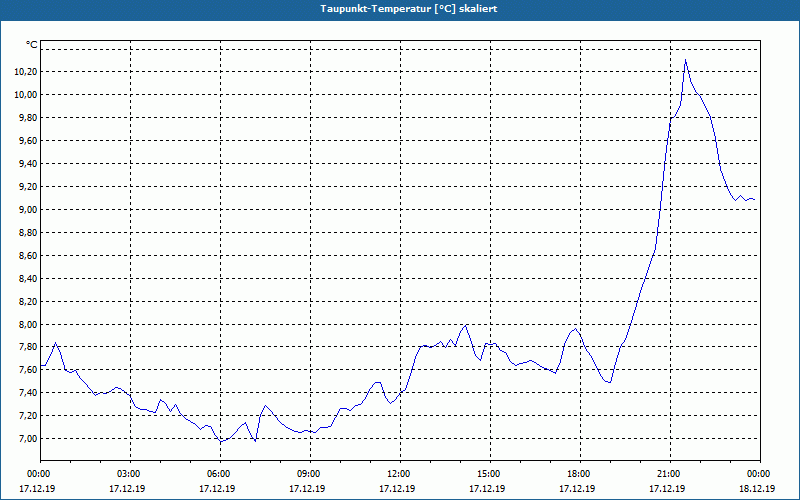Pick the '21:00' time label
The width and height of the screenshot is (800, 500).
[668, 474]
